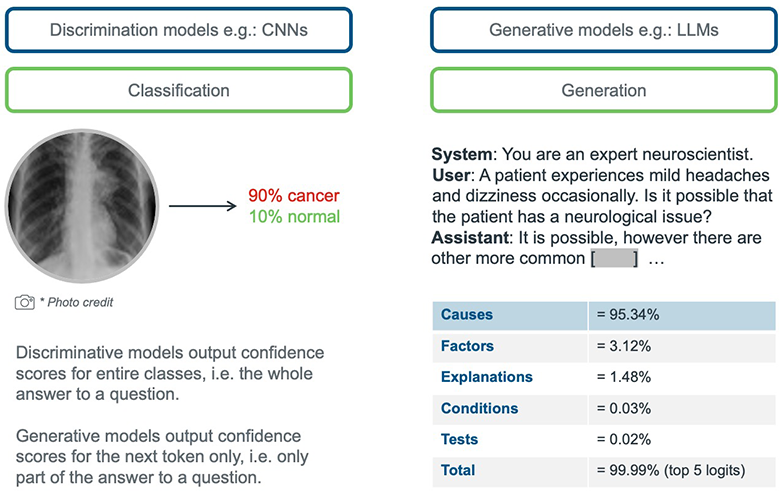Click the Photo credit text

(77, 302)
